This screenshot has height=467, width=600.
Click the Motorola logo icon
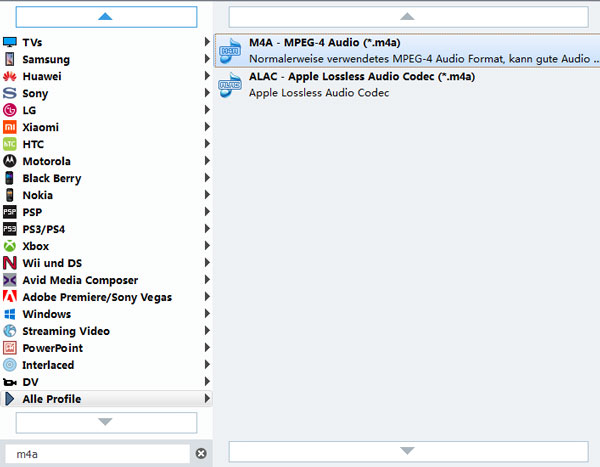(x=10, y=161)
